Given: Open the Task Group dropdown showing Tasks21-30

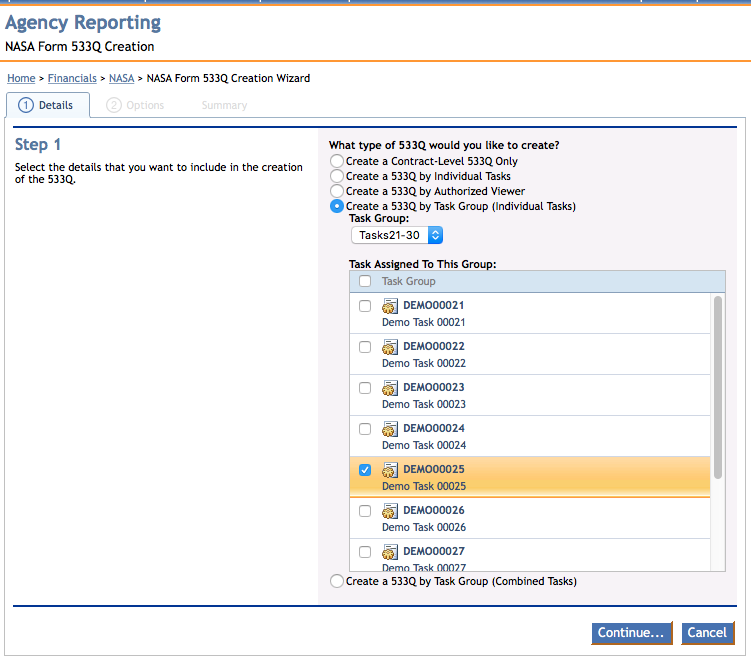Looking at the screenshot, I should [x=396, y=235].
